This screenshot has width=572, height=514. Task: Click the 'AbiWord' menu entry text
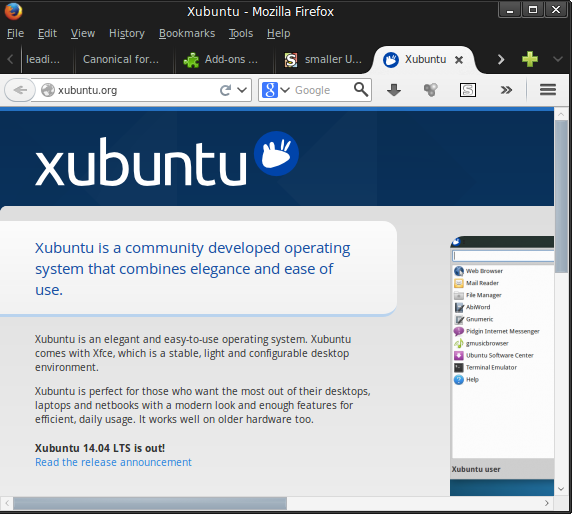[x=478, y=307]
